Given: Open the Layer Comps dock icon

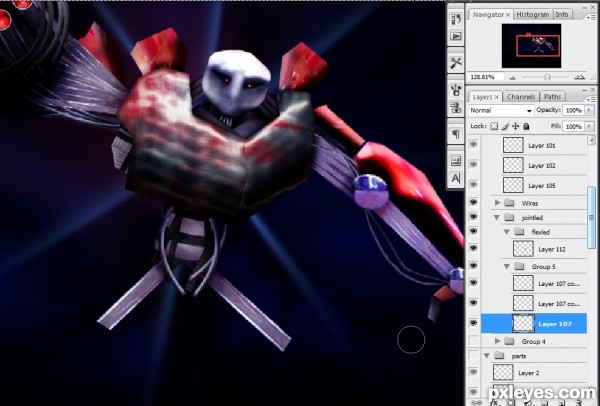Looking at the screenshot, I should coord(456,161).
